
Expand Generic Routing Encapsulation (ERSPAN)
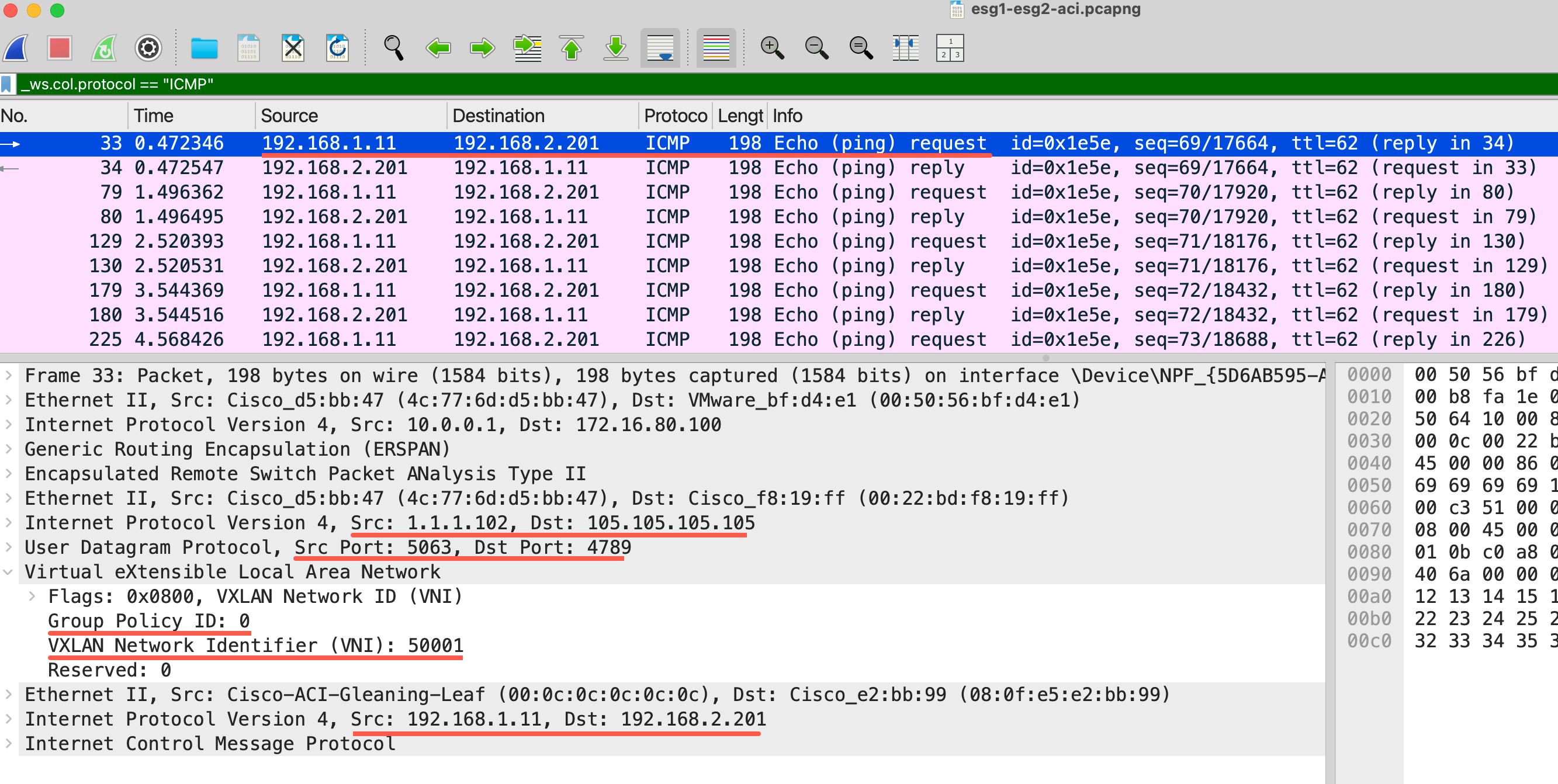(8, 449)
